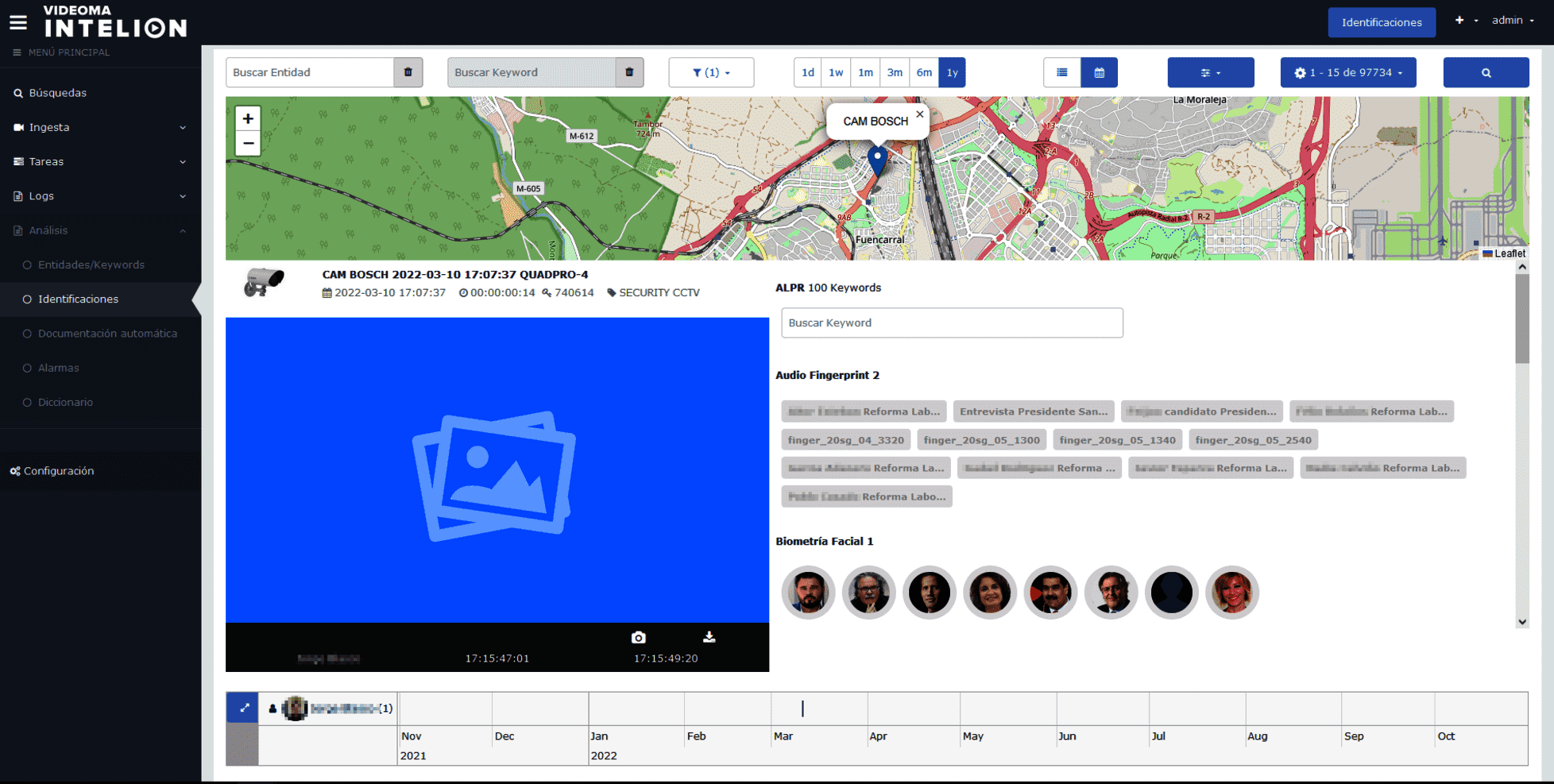Image resolution: width=1554 pixels, height=784 pixels.
Task: Open the 1 - 15 de 97734 pagination dropdown
Action: [x=1347, y=72]
